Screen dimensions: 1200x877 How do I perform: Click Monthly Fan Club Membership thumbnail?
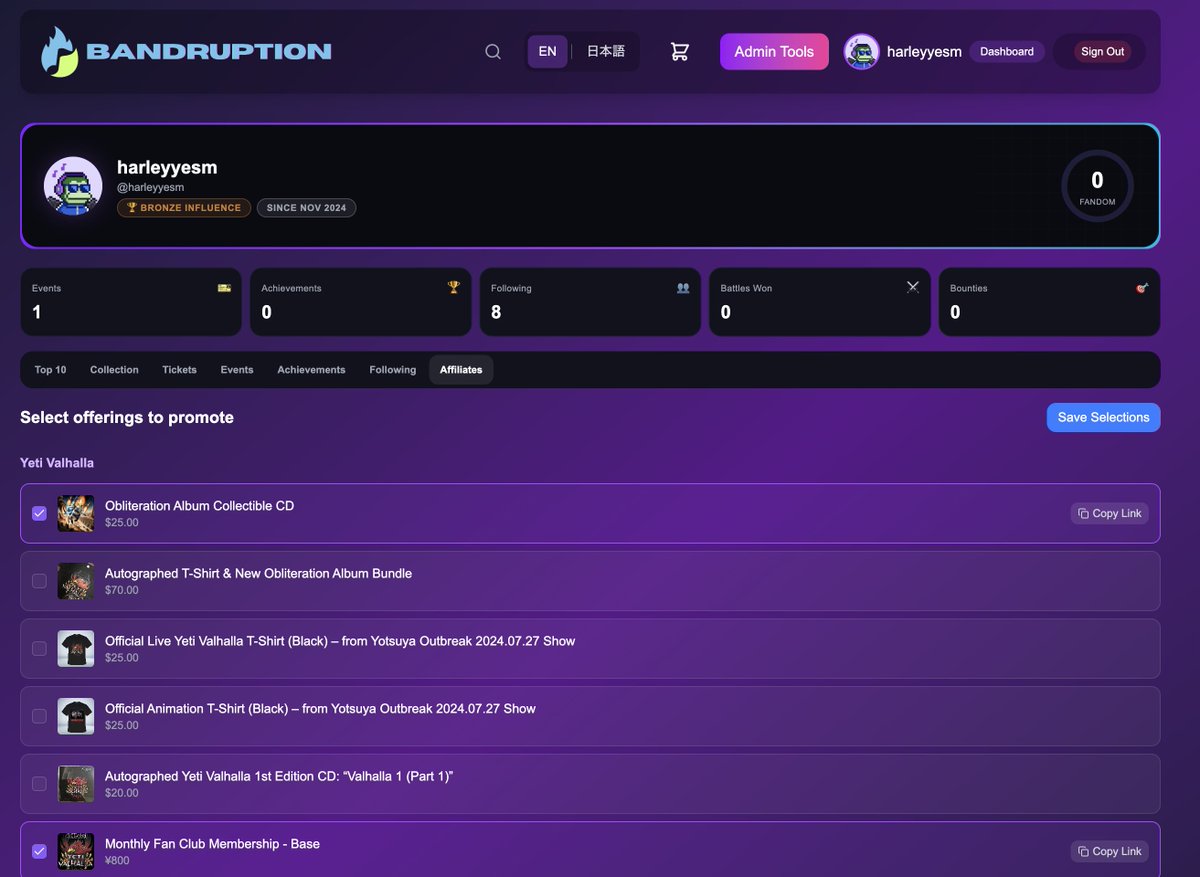pos(76,851)
